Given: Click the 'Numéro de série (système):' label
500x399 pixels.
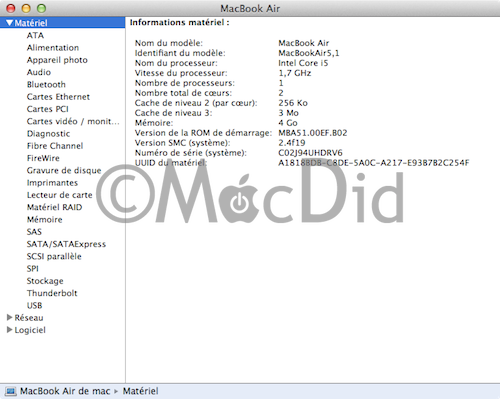Looking at the screenshot, I should [x=191, y=153].
